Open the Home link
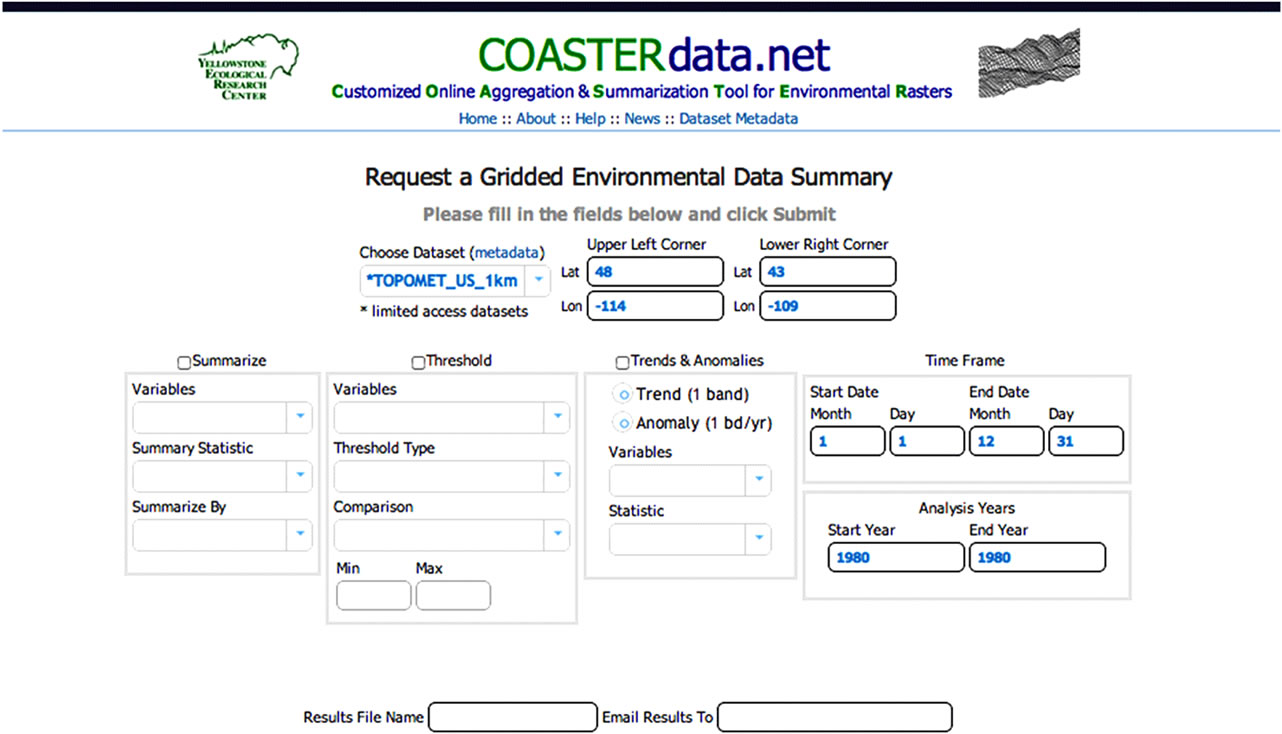The width and height of the screenshot is (1282, 734). [x=477, y=118]
